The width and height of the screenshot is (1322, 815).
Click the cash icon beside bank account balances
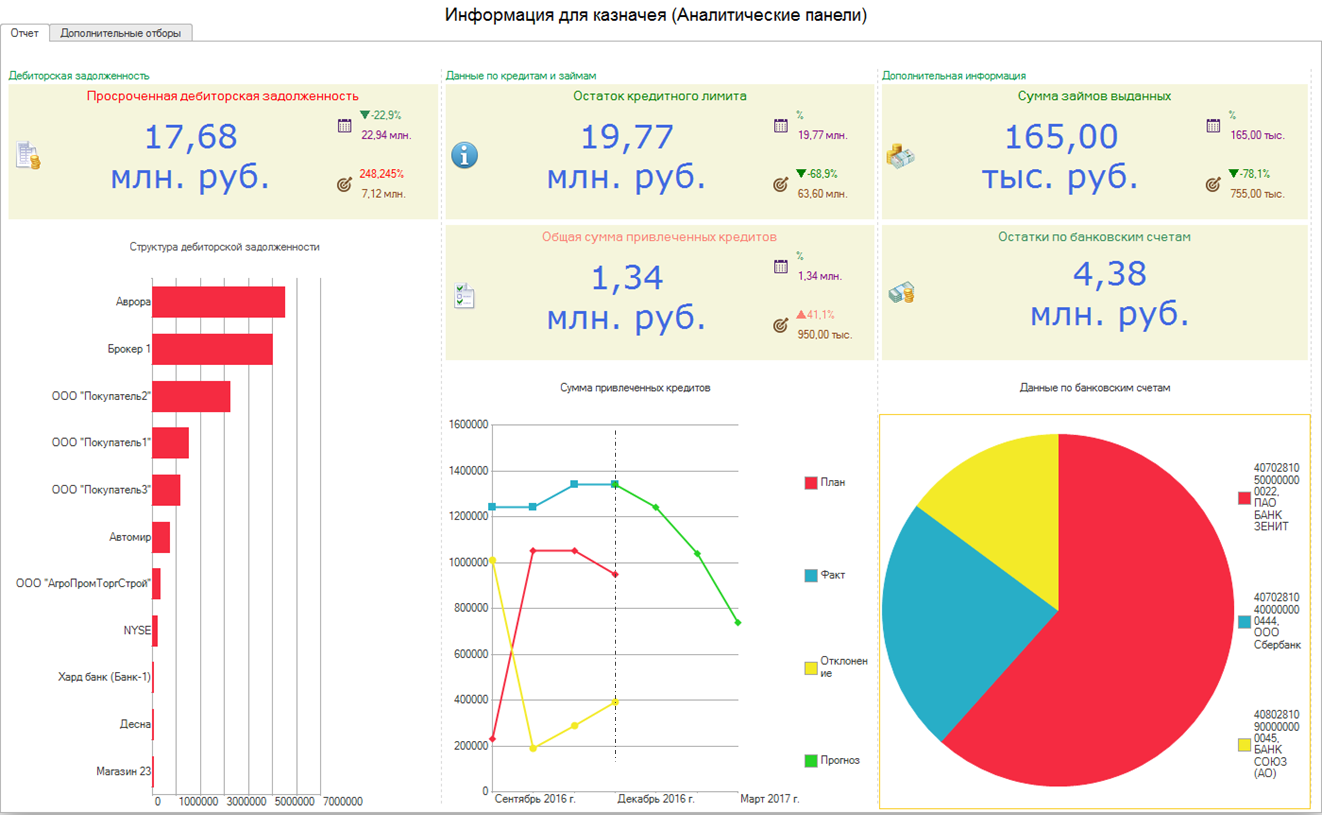tap(901, 292)
